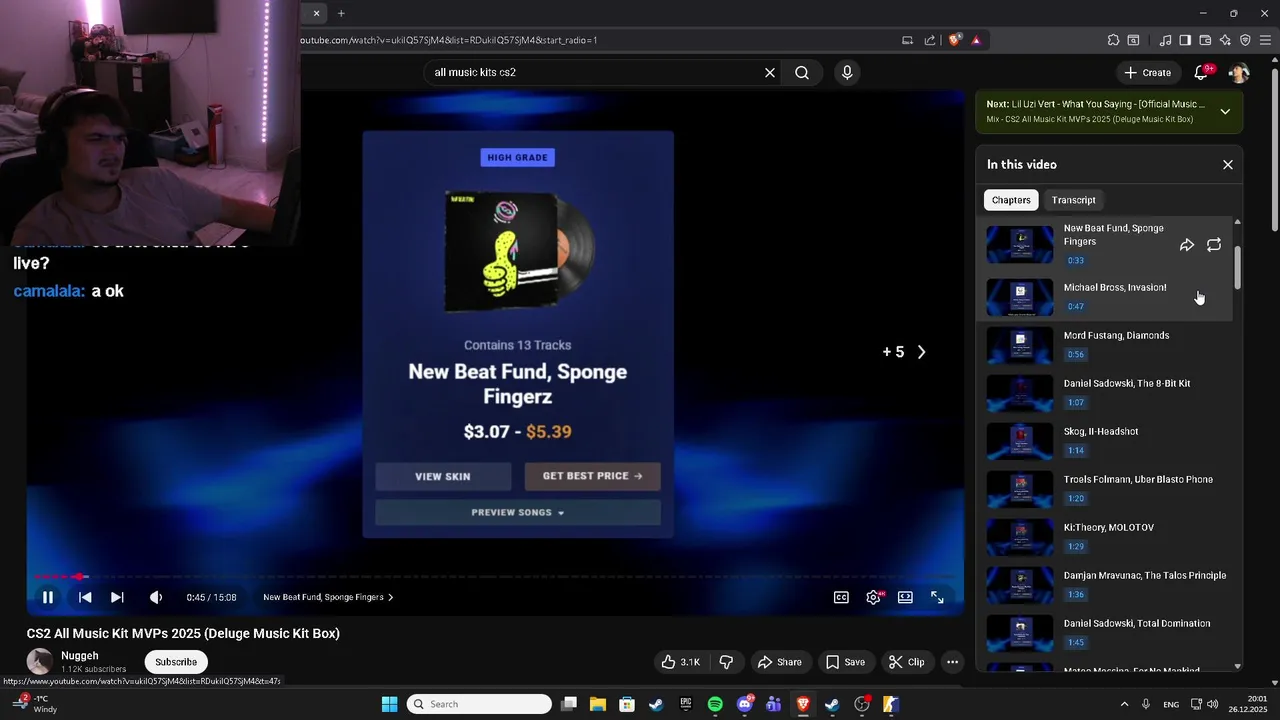This screenshot has width=1280, height=720.
Task: Share the New Beat Fund chapter
Action: (x=1187, y=245)
